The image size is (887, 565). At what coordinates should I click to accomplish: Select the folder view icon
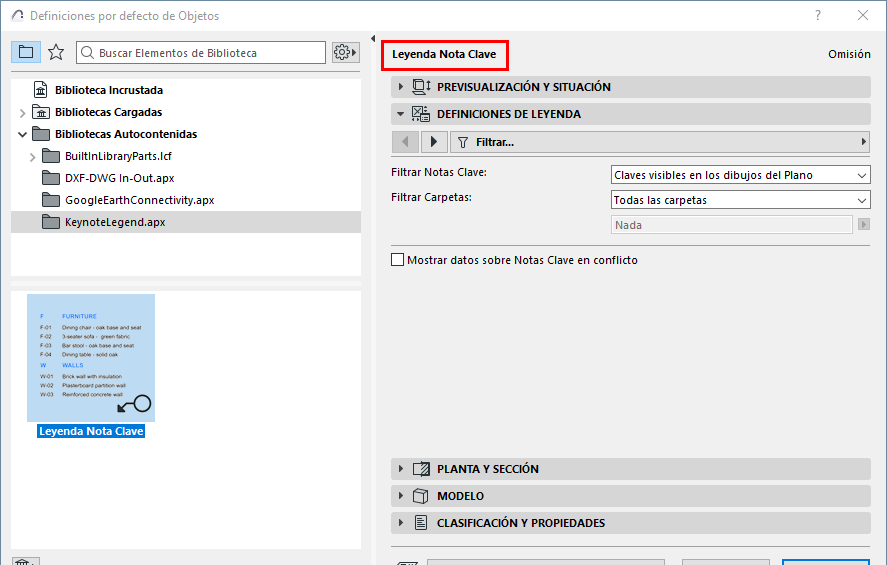coord(25,52)
